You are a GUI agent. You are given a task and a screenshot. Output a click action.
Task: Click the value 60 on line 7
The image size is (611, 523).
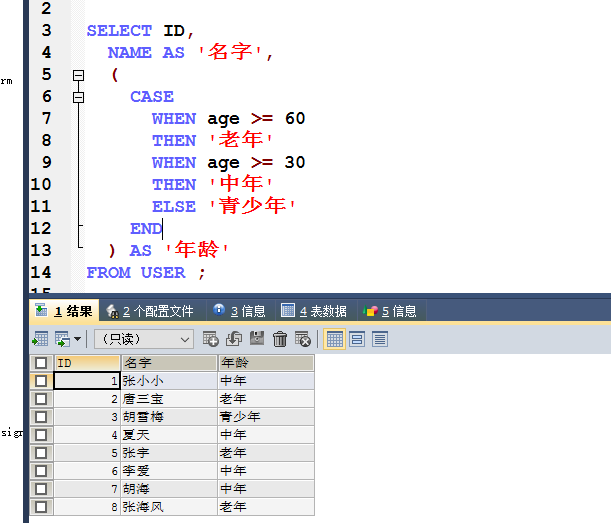coord(295,118)
